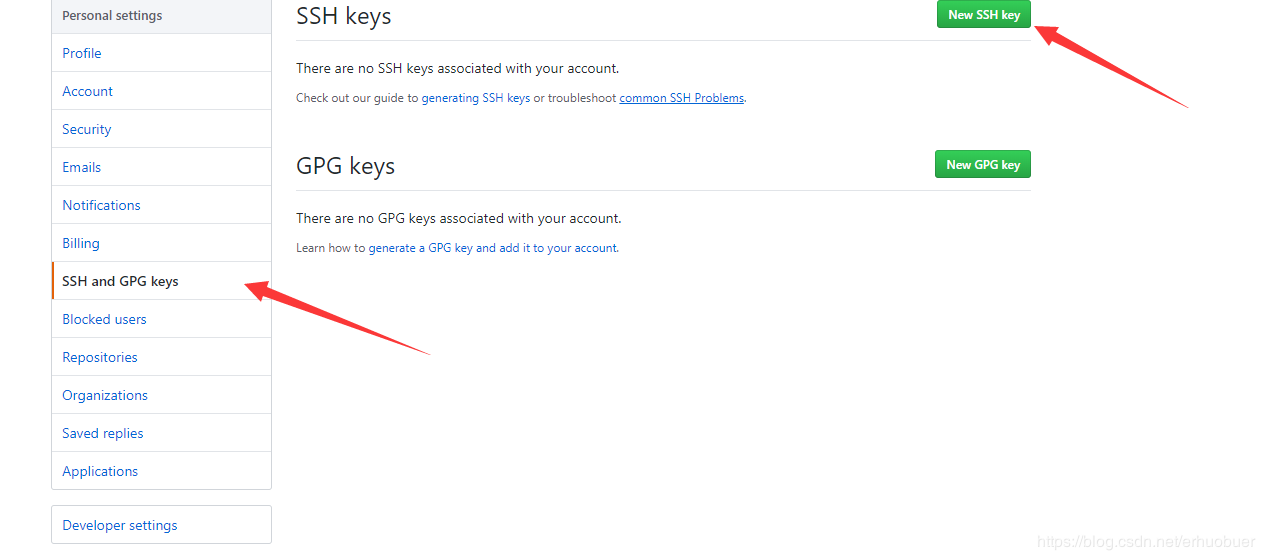
Task: Click the New SSH key button
Action: (x=983, y=15)
